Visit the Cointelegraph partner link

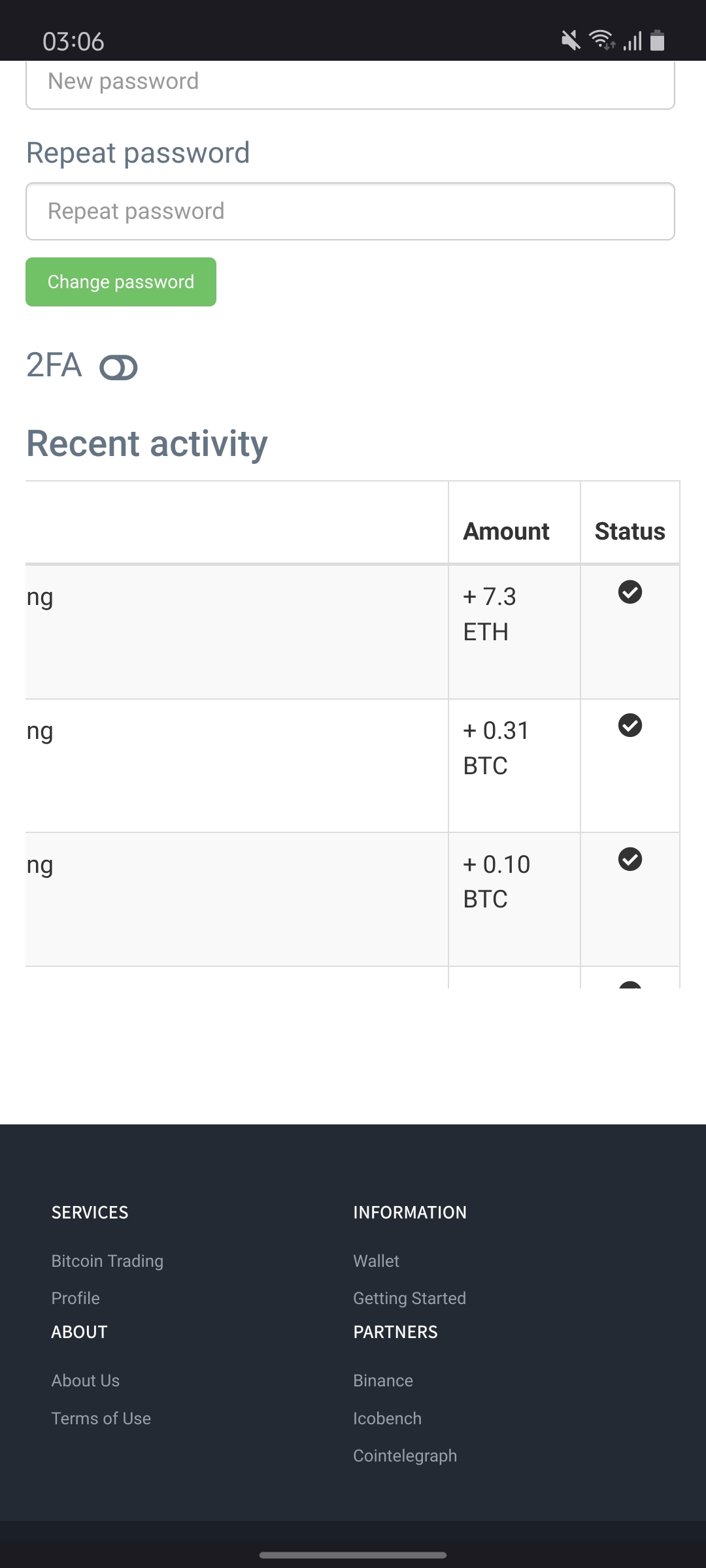point(405,1456)
